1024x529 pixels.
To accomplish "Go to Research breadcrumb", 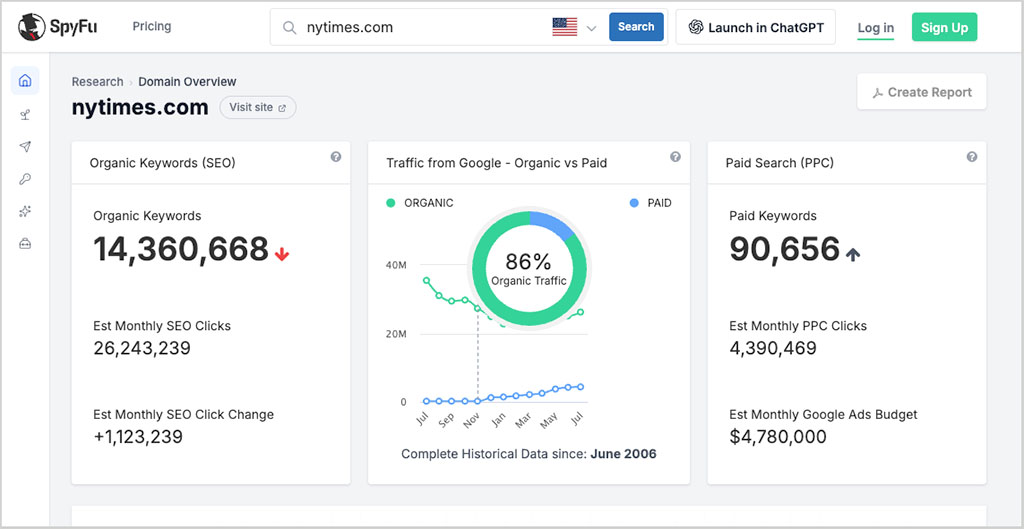I will [x=97, y=82].
